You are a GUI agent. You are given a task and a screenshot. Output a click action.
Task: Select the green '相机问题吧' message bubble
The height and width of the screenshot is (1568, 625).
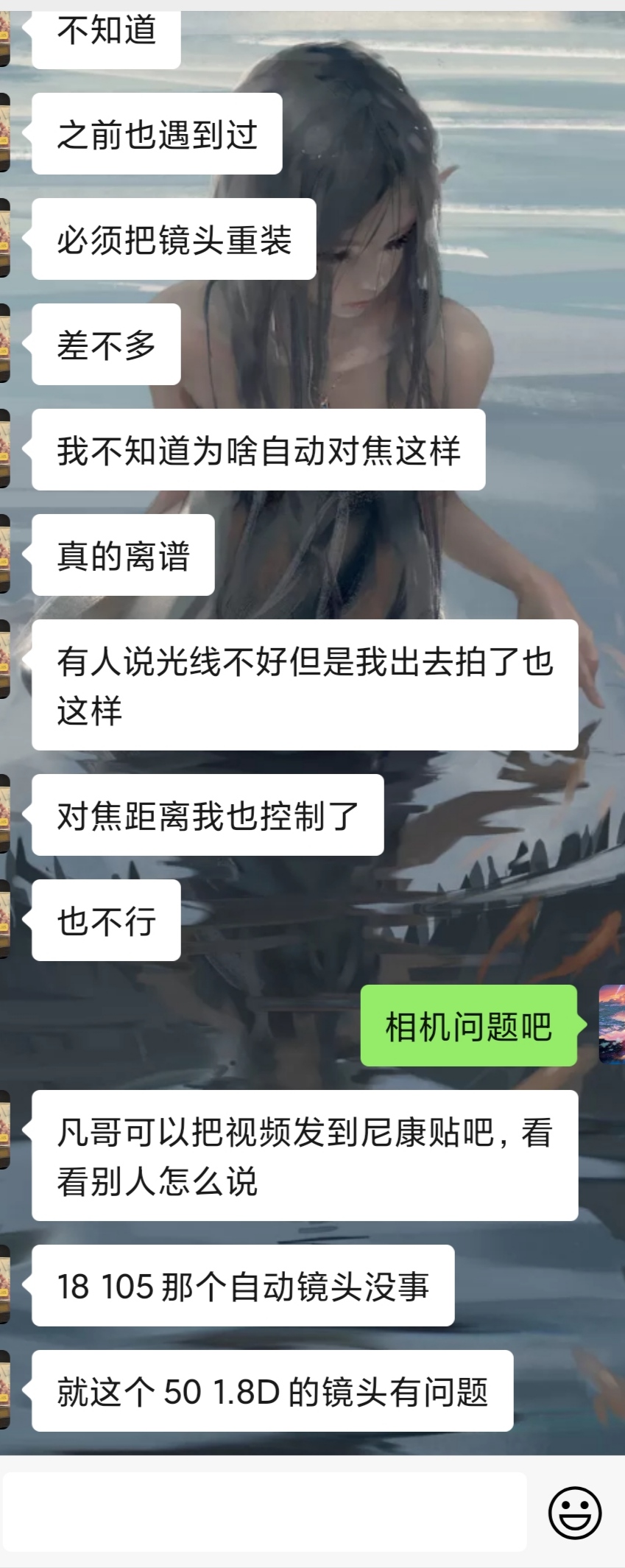[469, 1025]
